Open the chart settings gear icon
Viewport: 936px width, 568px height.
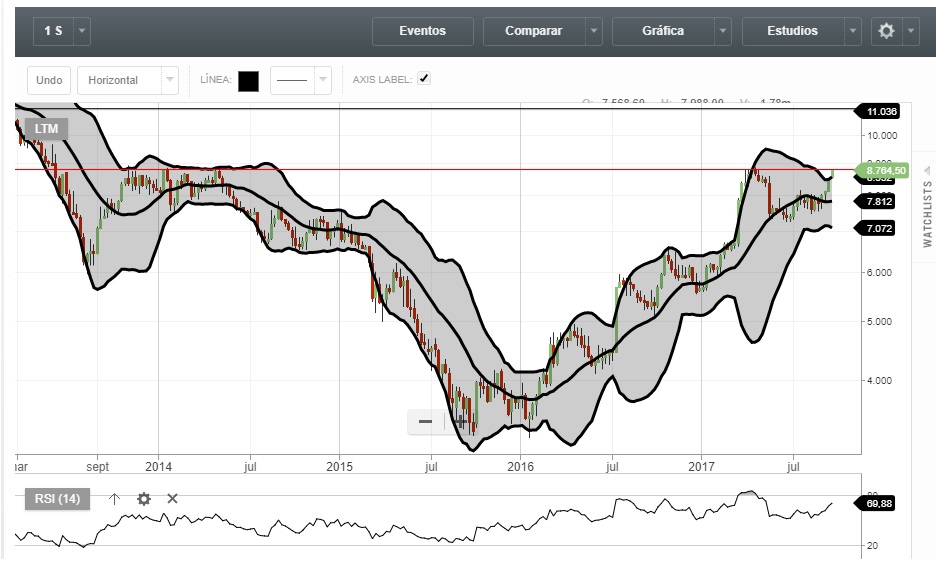(x=886, y=31)
